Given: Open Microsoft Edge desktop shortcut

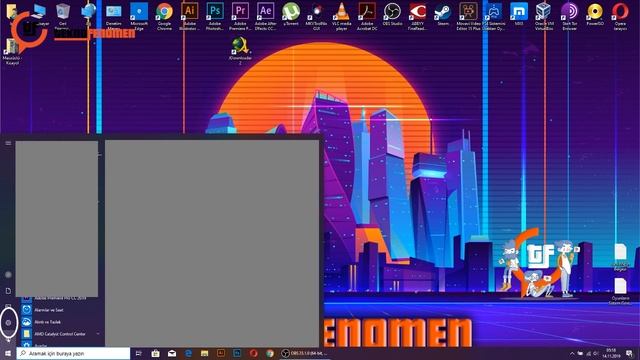Looking at the screenshot, I should pos(139,16).
